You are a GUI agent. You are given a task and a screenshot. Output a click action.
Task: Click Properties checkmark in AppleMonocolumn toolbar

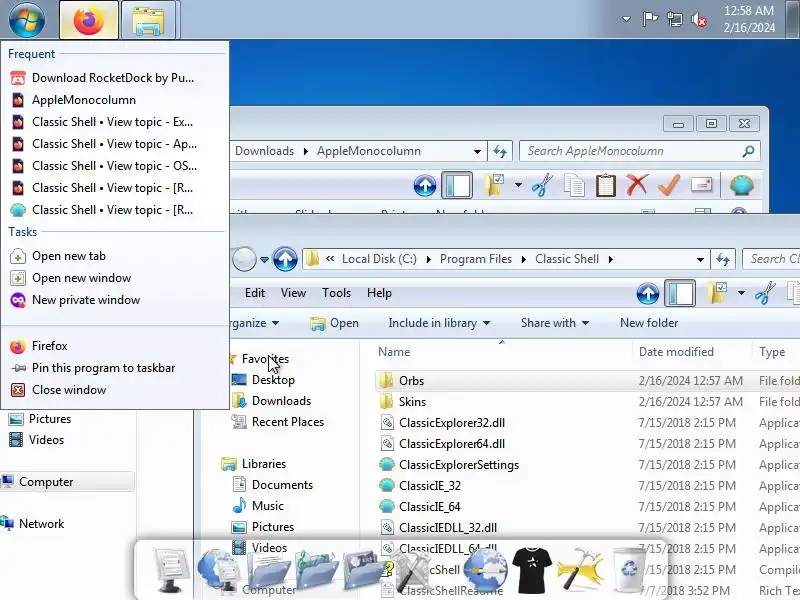(x=669, y=185)
